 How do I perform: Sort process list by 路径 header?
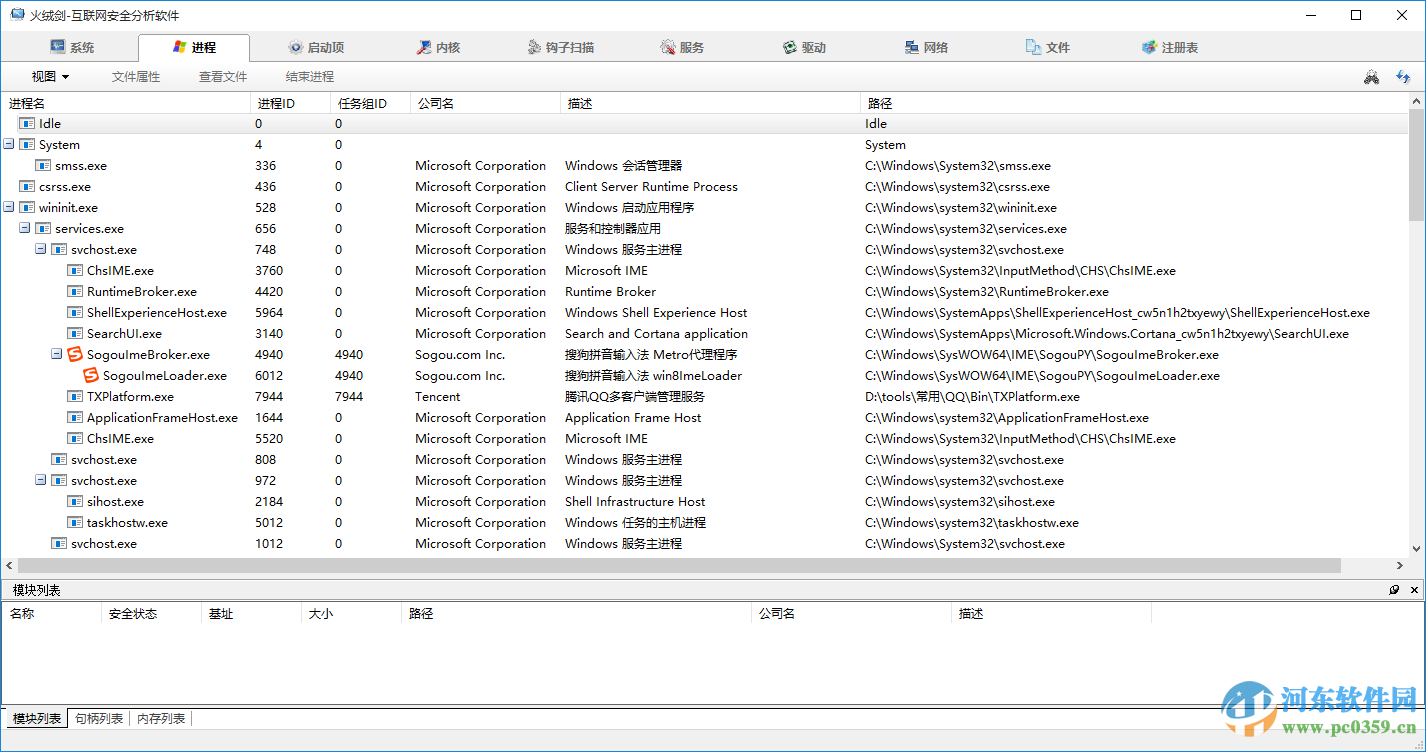(x=1135, y=103)
